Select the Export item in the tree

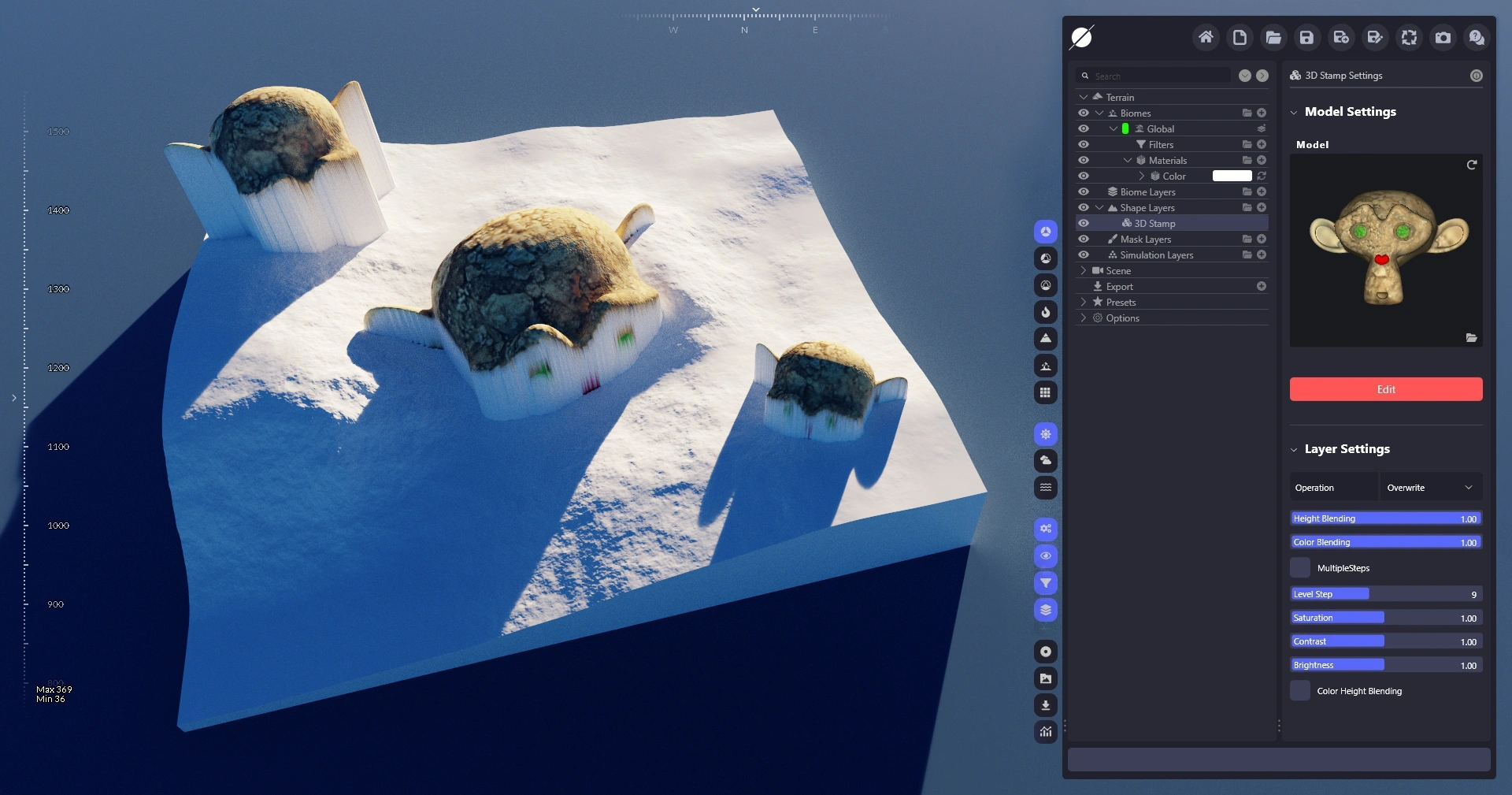pos(1119,286)
